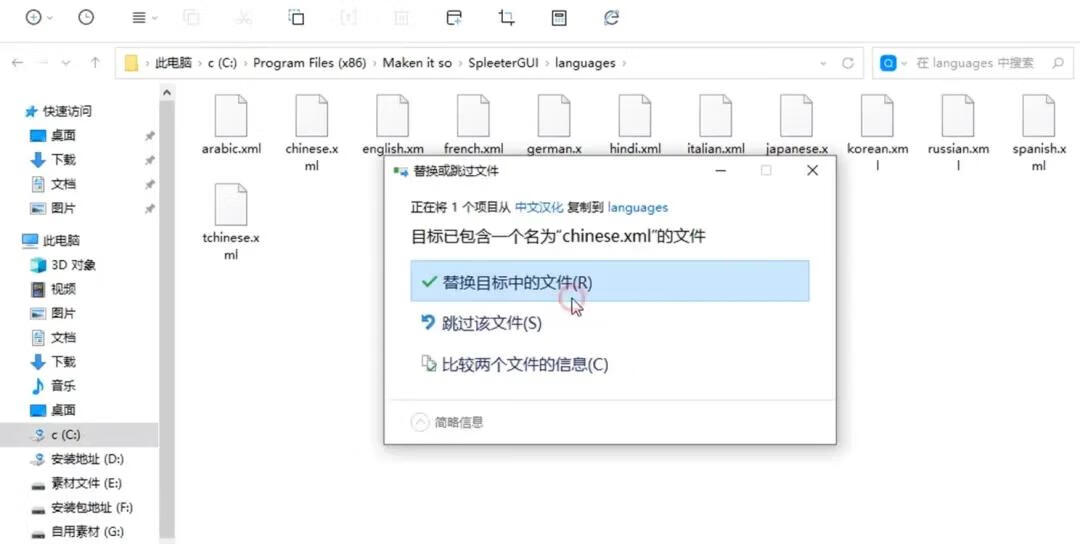Click pin icon beside quick access 文档

point(149,185)
